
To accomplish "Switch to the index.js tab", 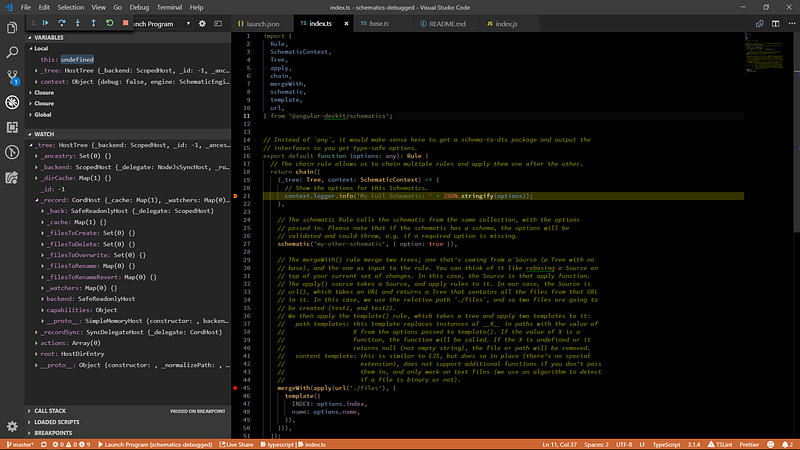I will (506, 23).
